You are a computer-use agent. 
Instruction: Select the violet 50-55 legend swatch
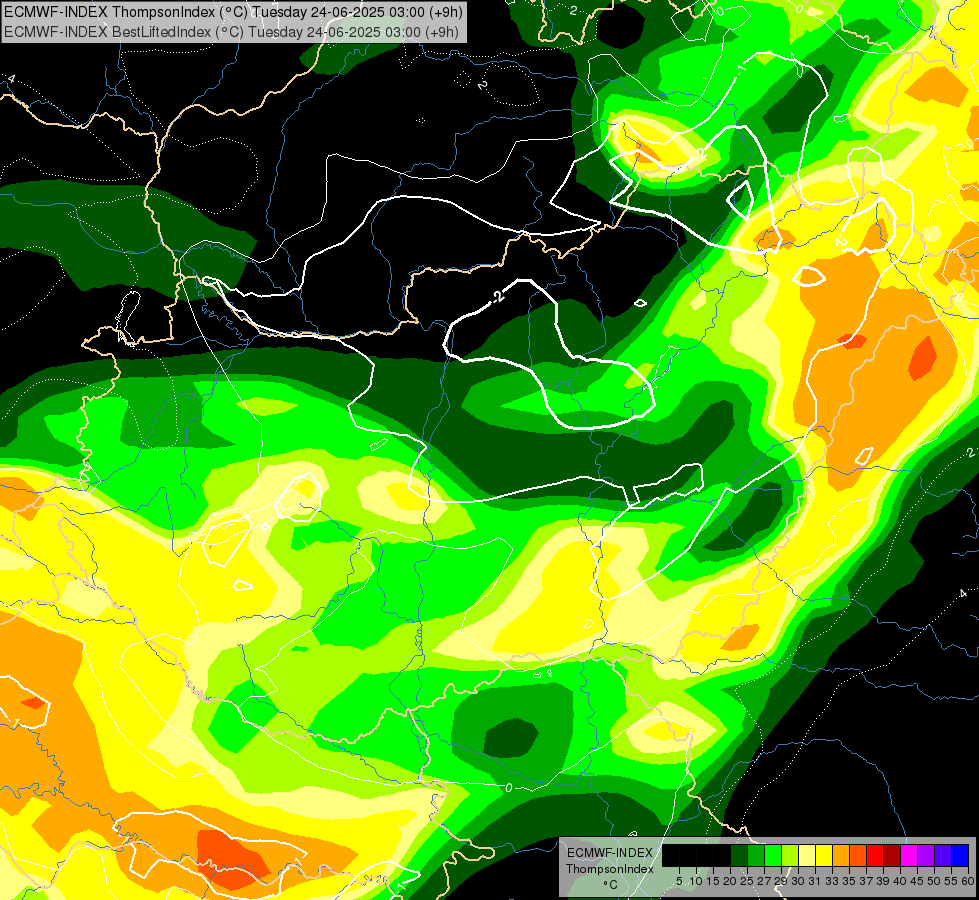(943, 855)
